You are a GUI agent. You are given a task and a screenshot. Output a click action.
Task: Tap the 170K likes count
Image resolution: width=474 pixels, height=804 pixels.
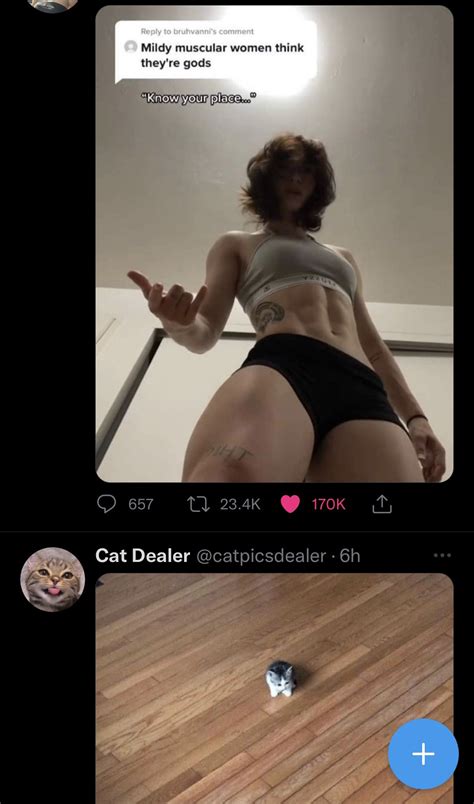tap(328, 505)
